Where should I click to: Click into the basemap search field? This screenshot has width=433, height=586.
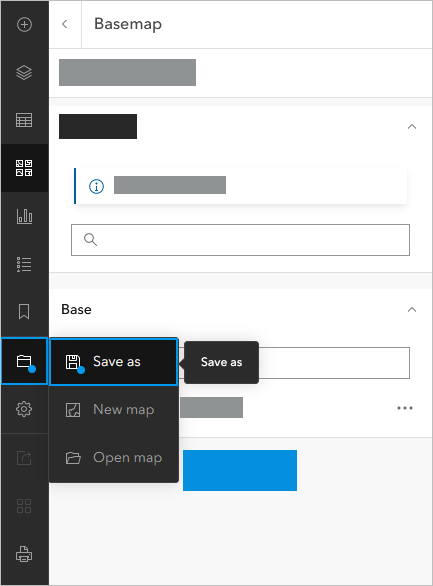(x=240, y=240)
